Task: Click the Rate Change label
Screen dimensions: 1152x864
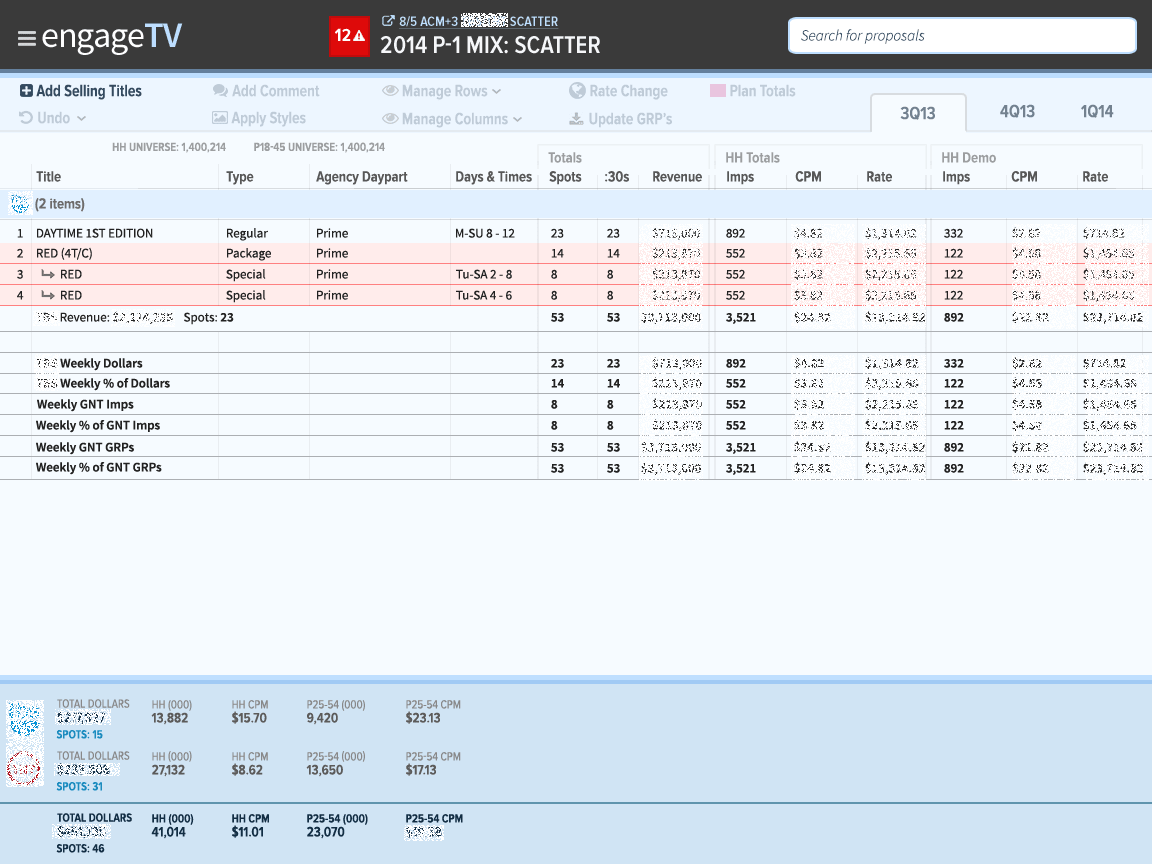Action: [628, 91]
